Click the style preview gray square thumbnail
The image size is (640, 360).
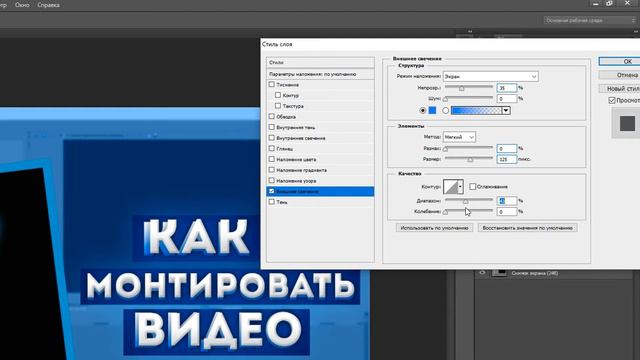click(x=627, y=123)
